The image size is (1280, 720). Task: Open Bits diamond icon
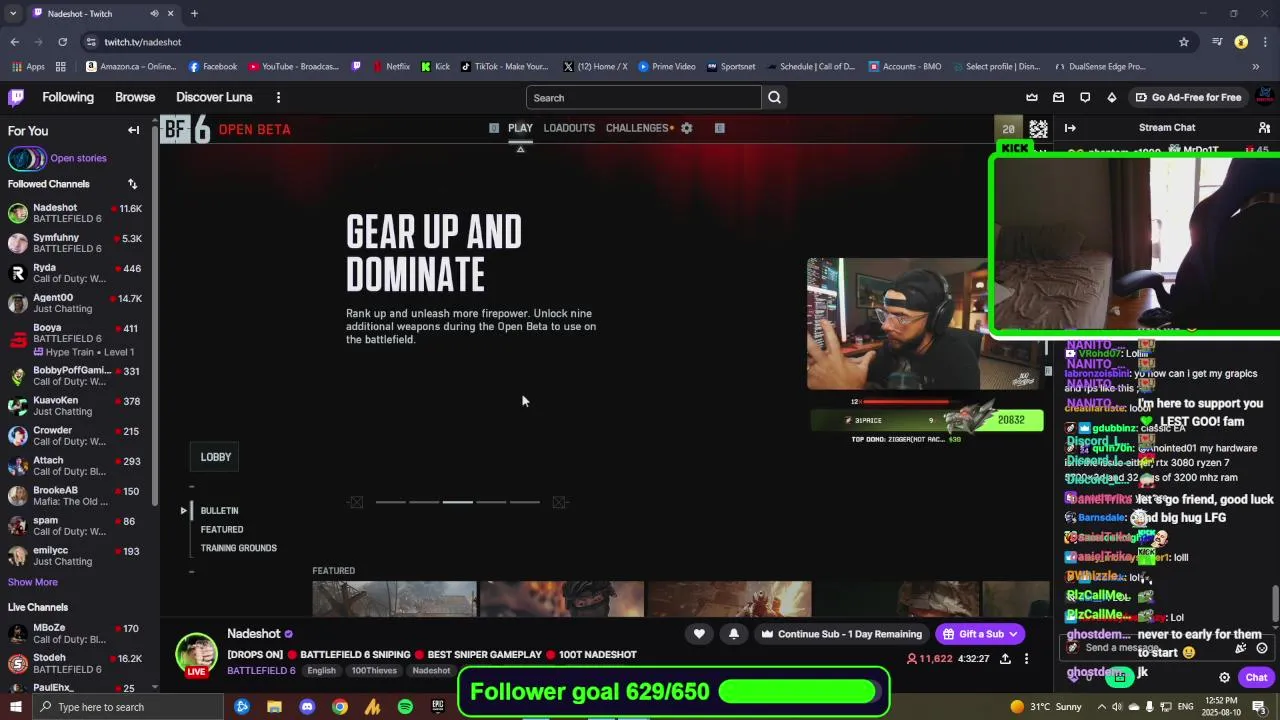click(x=1111, y=97)
